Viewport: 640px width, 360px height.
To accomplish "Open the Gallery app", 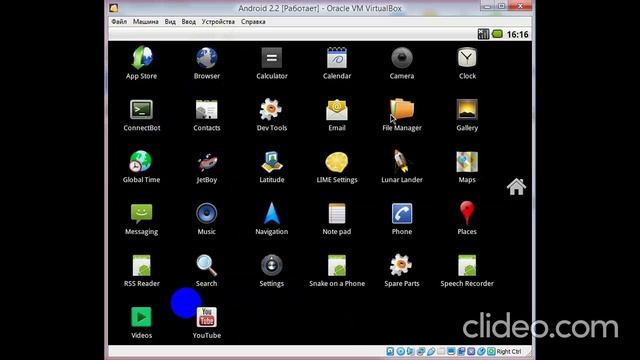I will [467, 115].
